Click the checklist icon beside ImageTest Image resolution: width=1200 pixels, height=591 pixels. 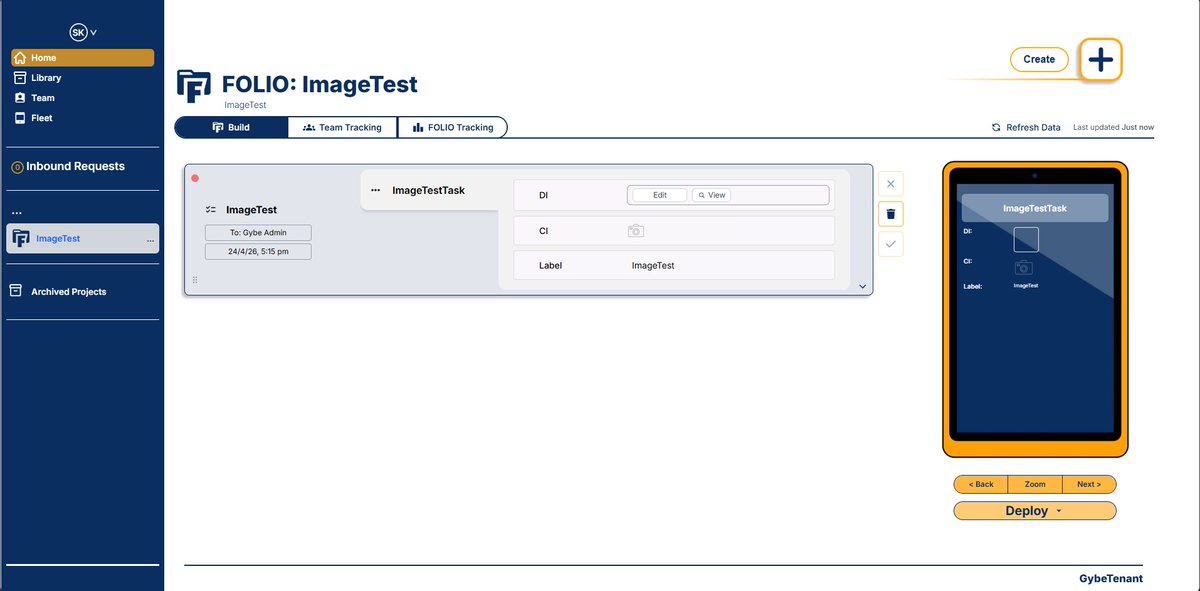pyautogui.click(x=211, y=210)
